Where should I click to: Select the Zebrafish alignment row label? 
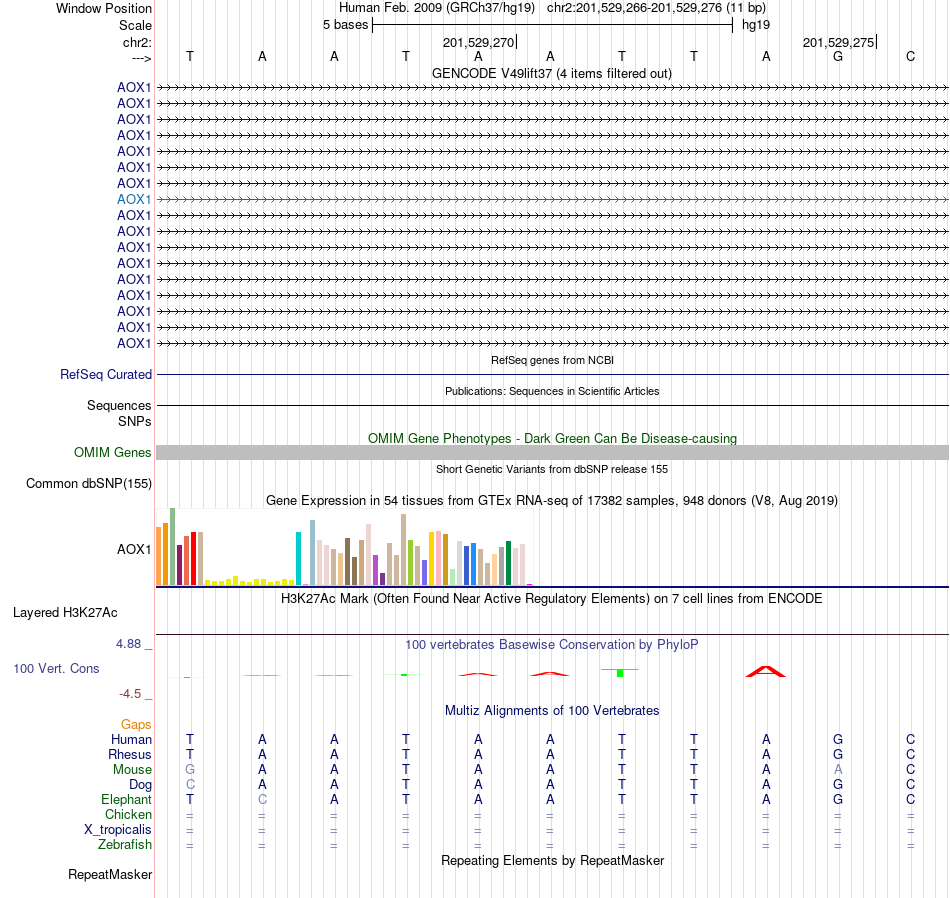click(125, 845)
